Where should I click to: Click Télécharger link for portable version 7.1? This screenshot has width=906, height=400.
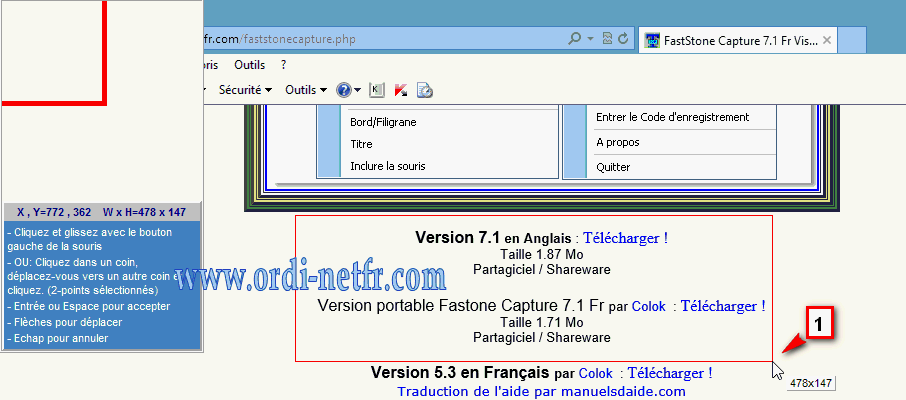click(723, 306)
